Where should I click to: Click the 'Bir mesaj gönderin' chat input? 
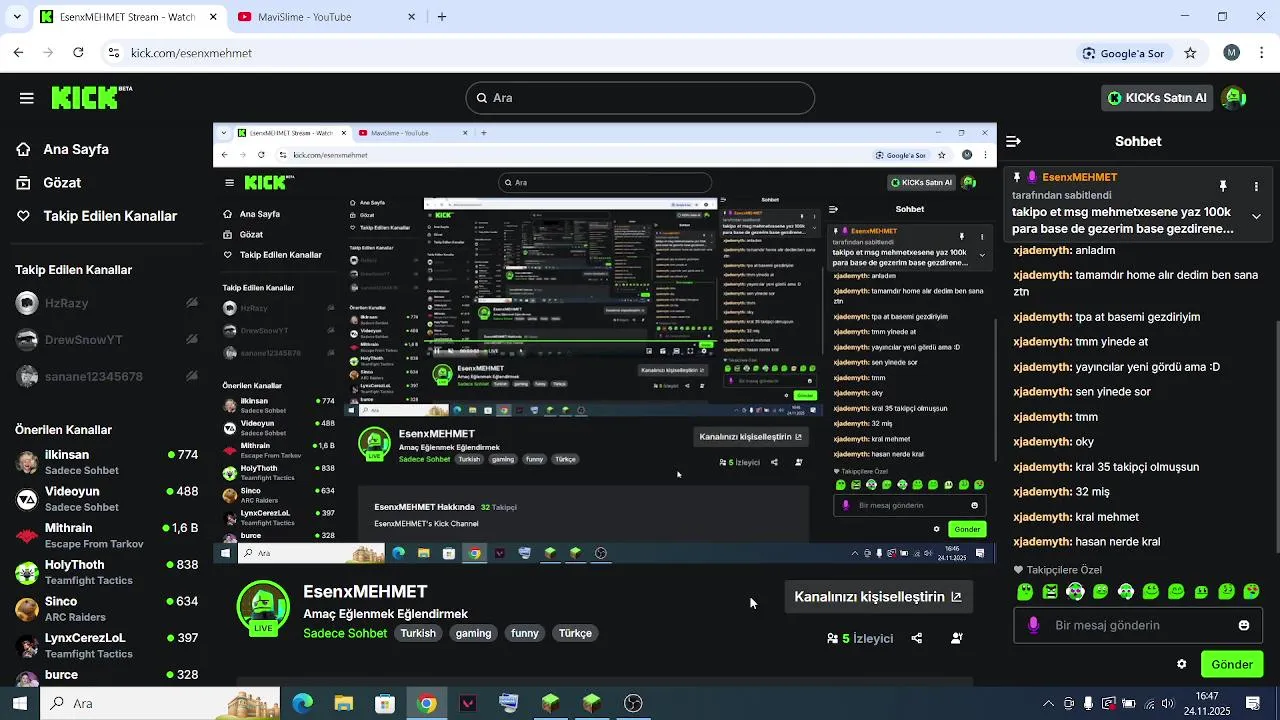1138,625
